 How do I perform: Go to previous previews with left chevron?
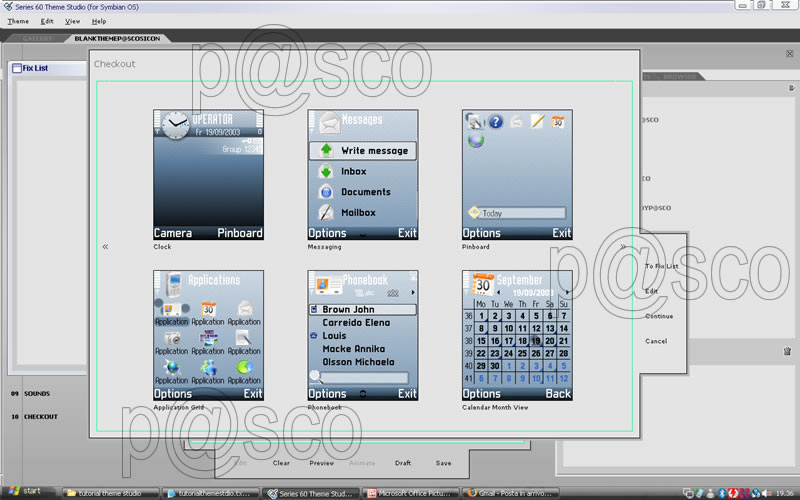tap(105, 246)
